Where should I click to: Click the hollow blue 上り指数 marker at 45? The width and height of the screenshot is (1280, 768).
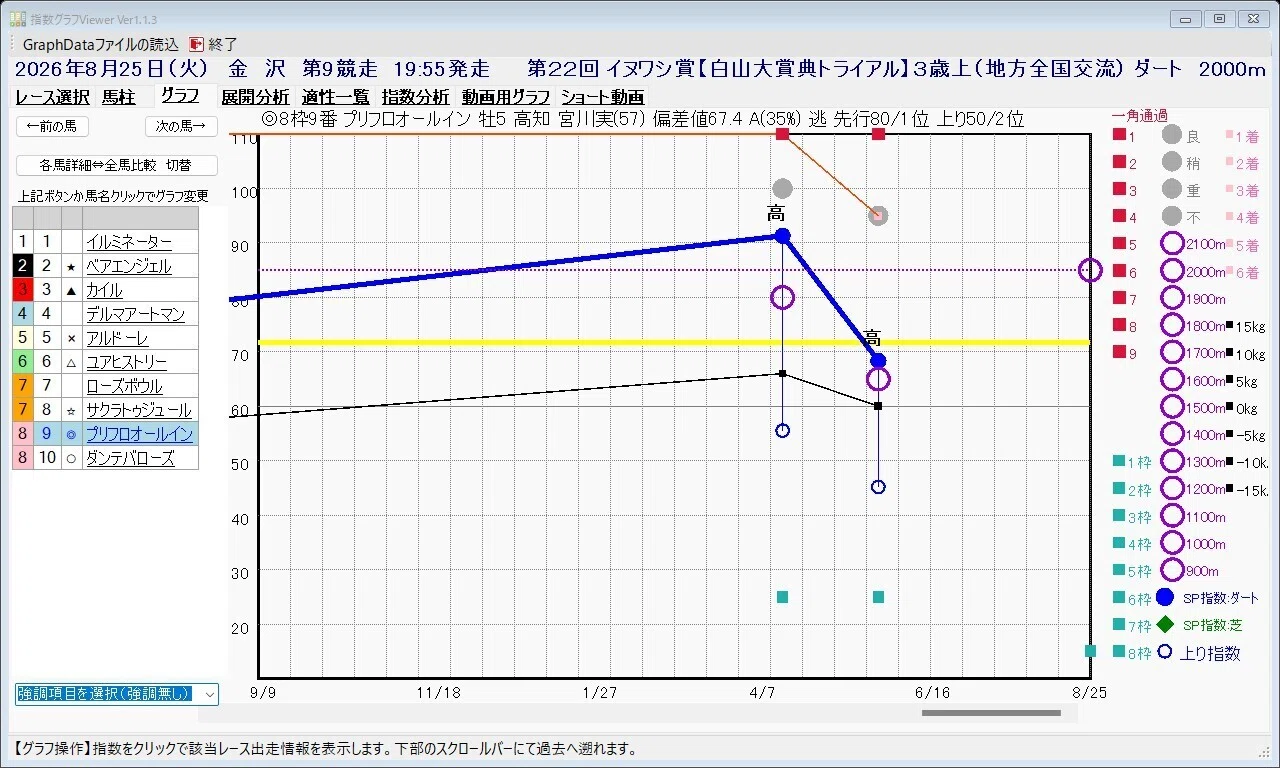click(x=878, y=487)
